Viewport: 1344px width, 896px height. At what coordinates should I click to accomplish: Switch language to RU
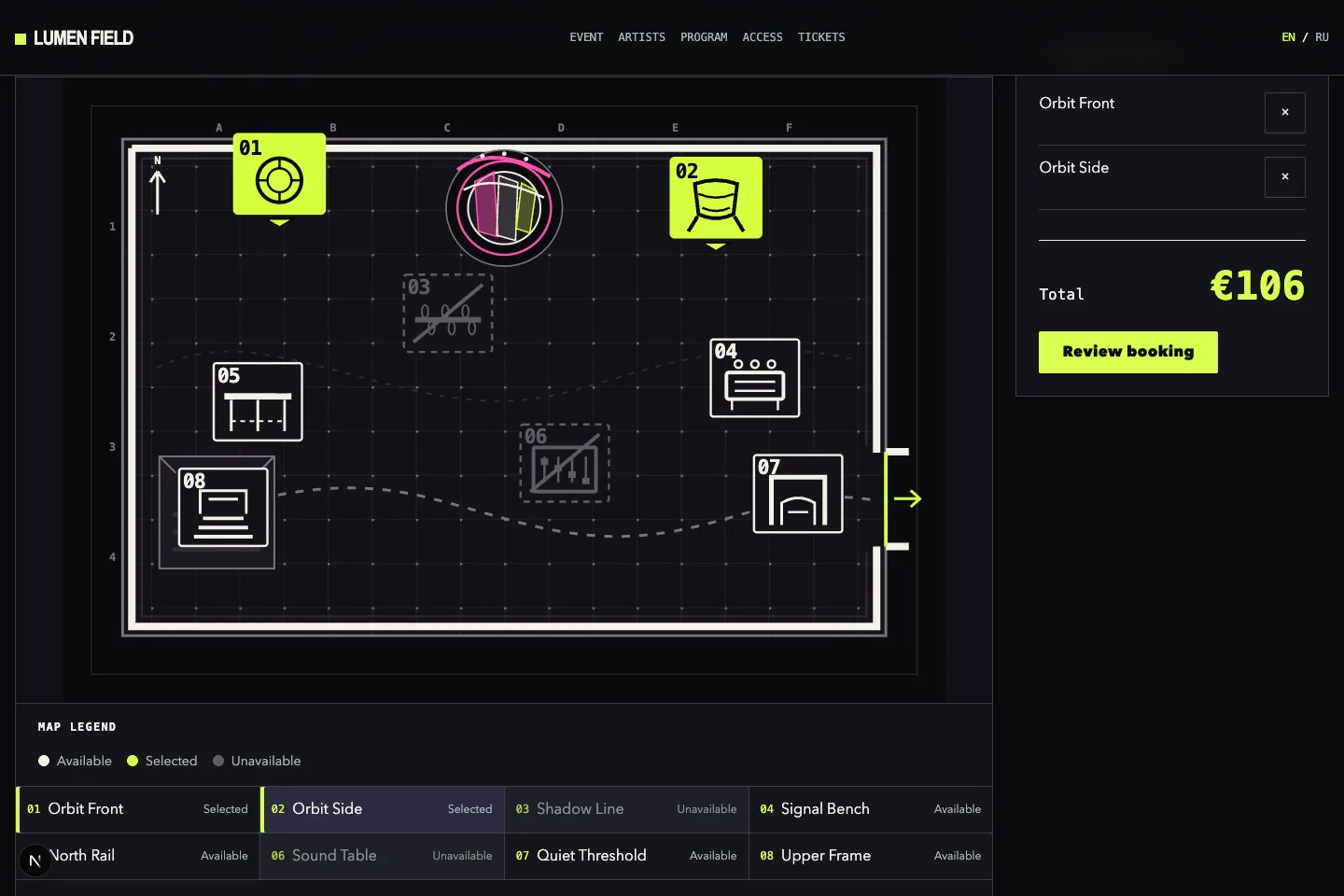coord(1322,37)
